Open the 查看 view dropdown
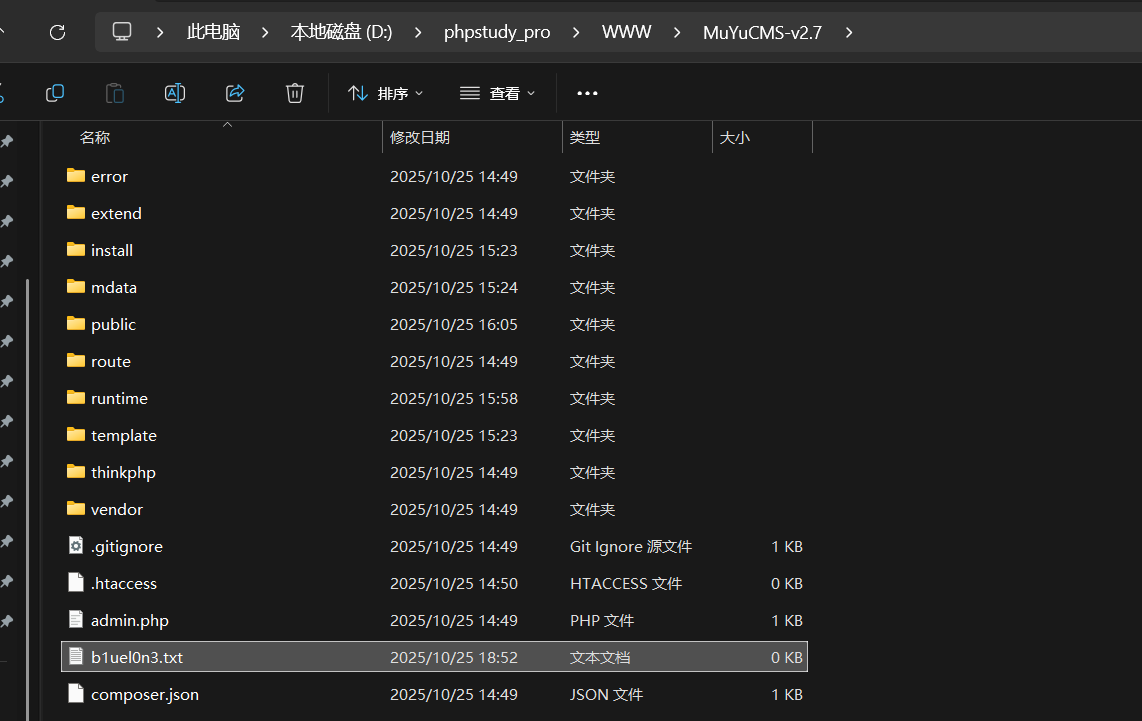 [x=498, y=93]
